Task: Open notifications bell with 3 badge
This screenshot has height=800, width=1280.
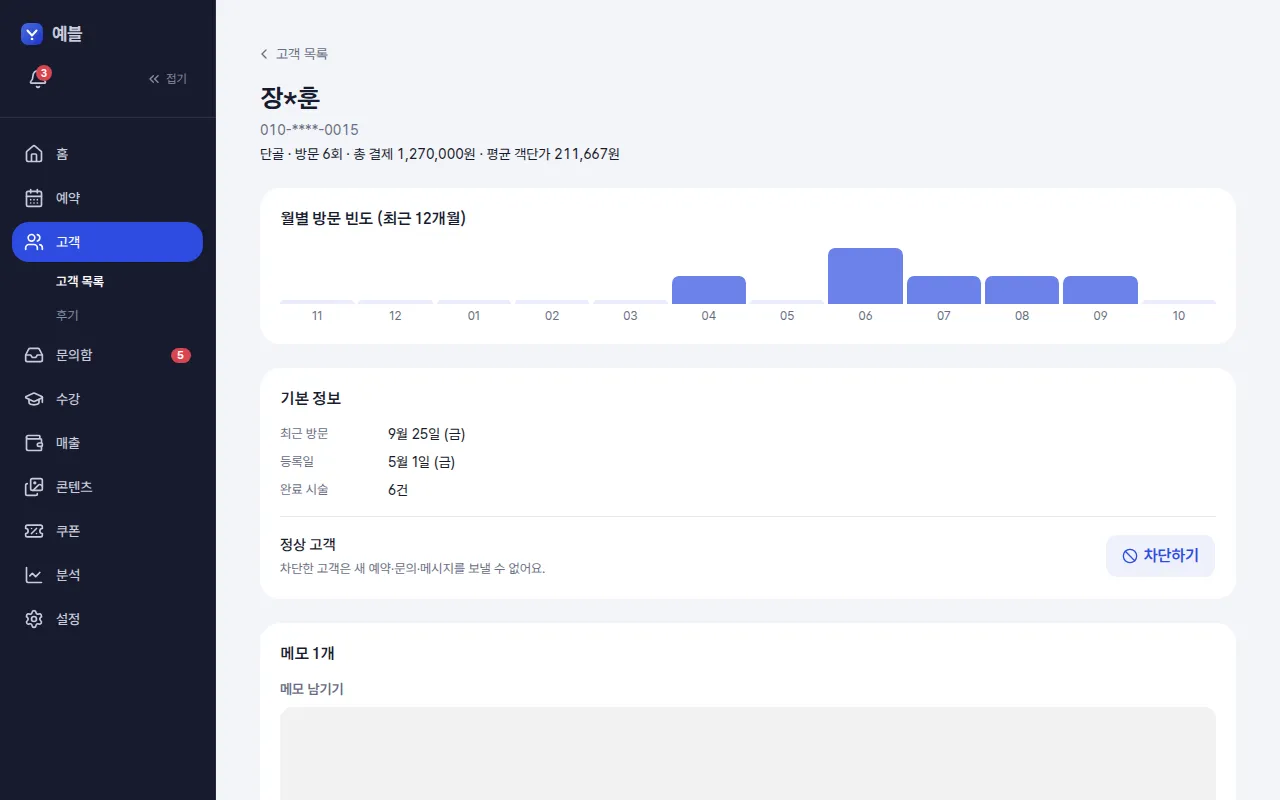Action: (x=38, y=78)
